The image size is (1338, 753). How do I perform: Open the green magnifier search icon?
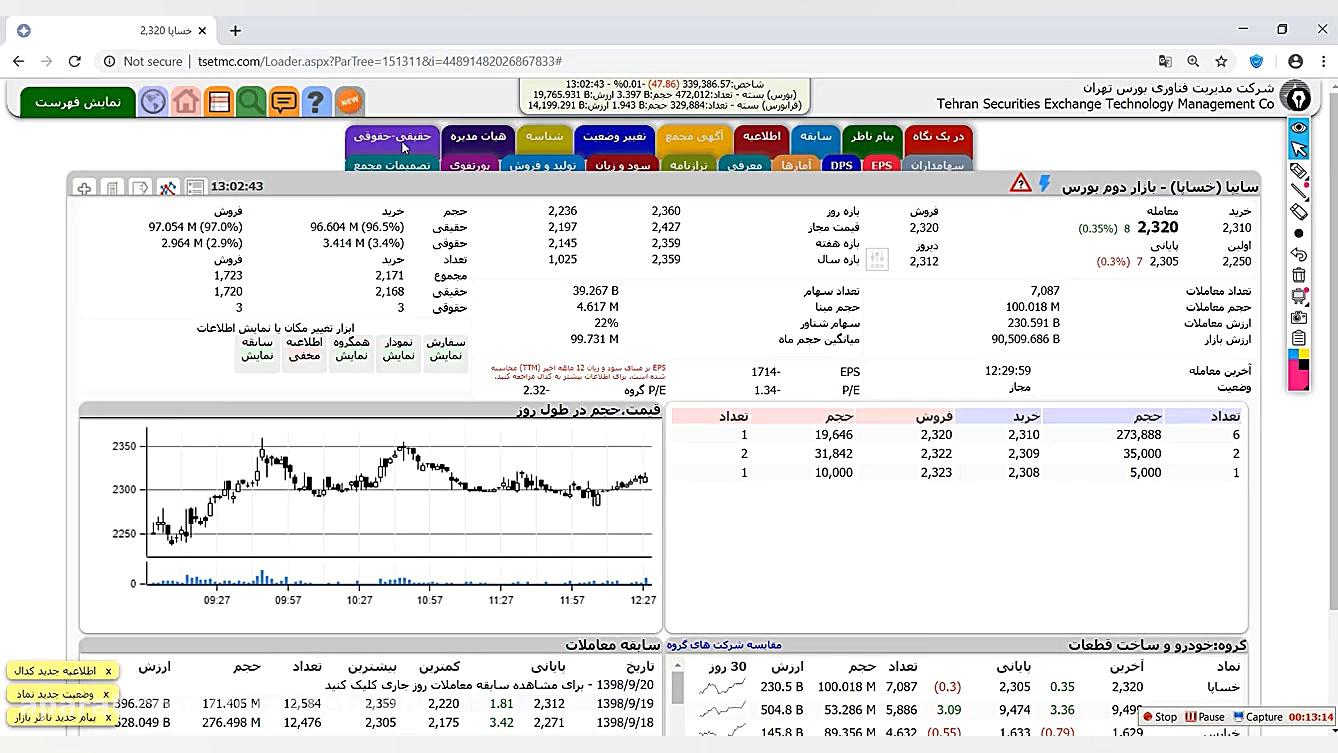click(251, 101)
